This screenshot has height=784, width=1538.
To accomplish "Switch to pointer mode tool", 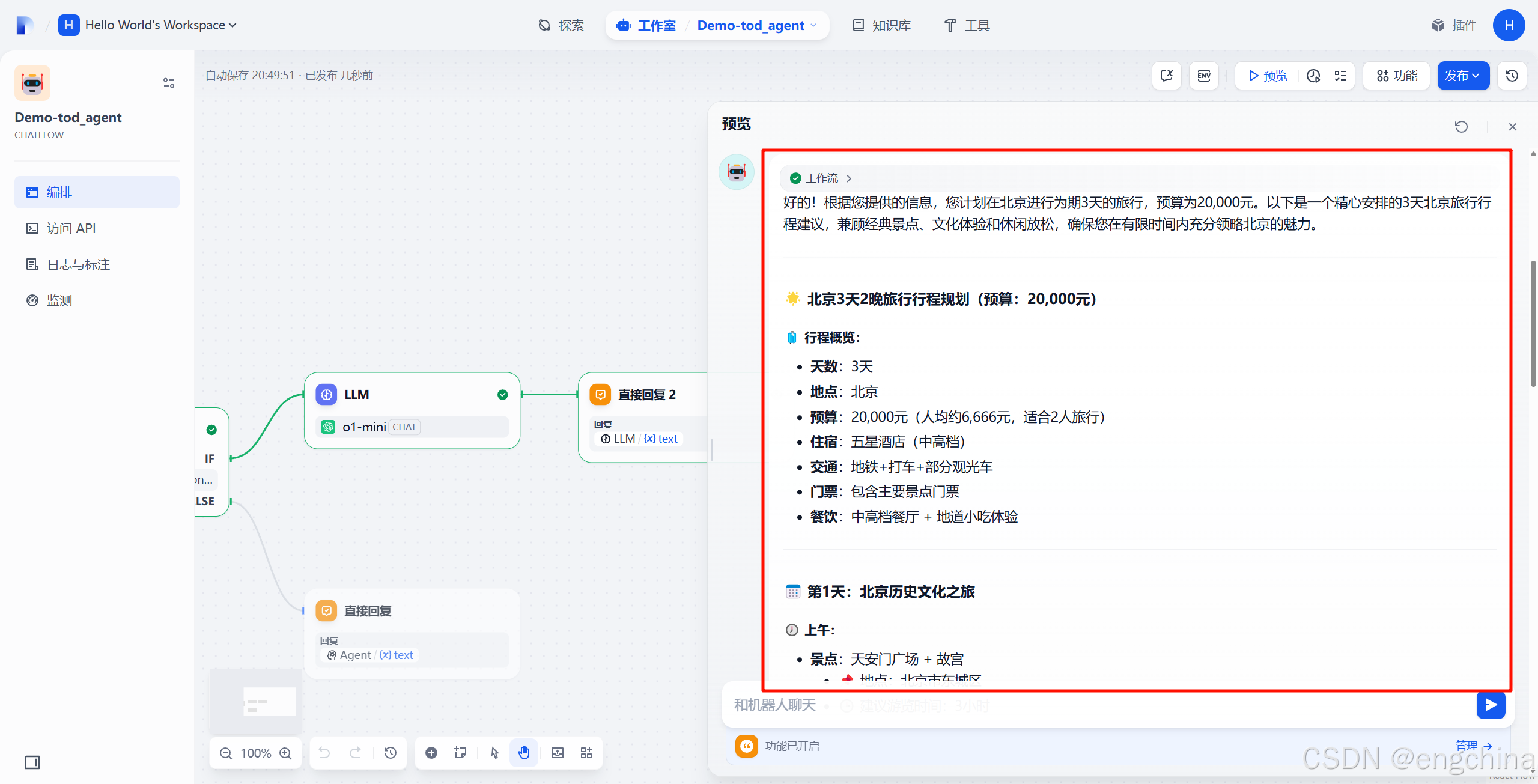I will (494, 753).
